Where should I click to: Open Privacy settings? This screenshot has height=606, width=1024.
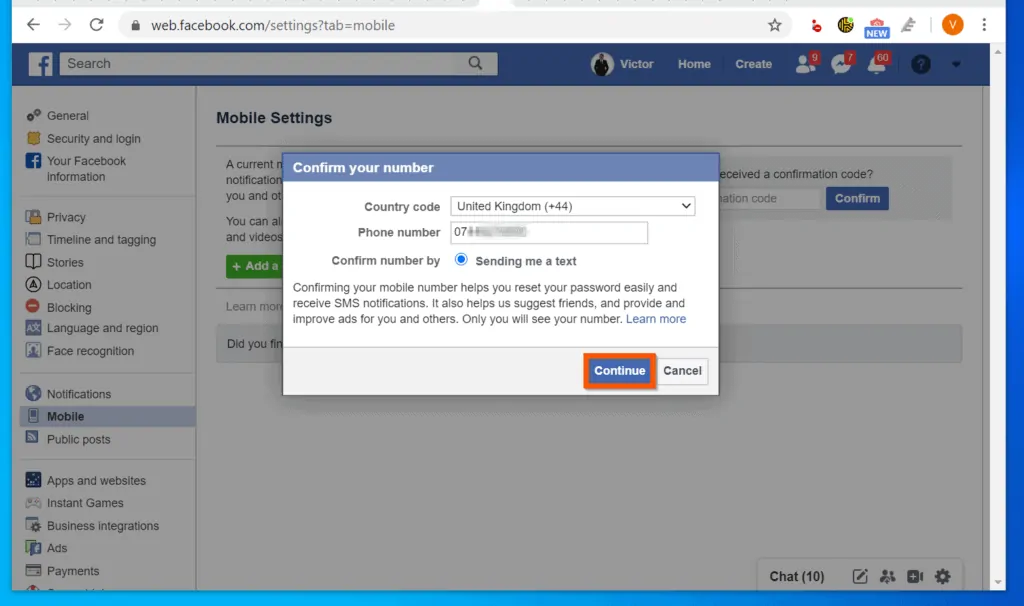click(66, 217)
